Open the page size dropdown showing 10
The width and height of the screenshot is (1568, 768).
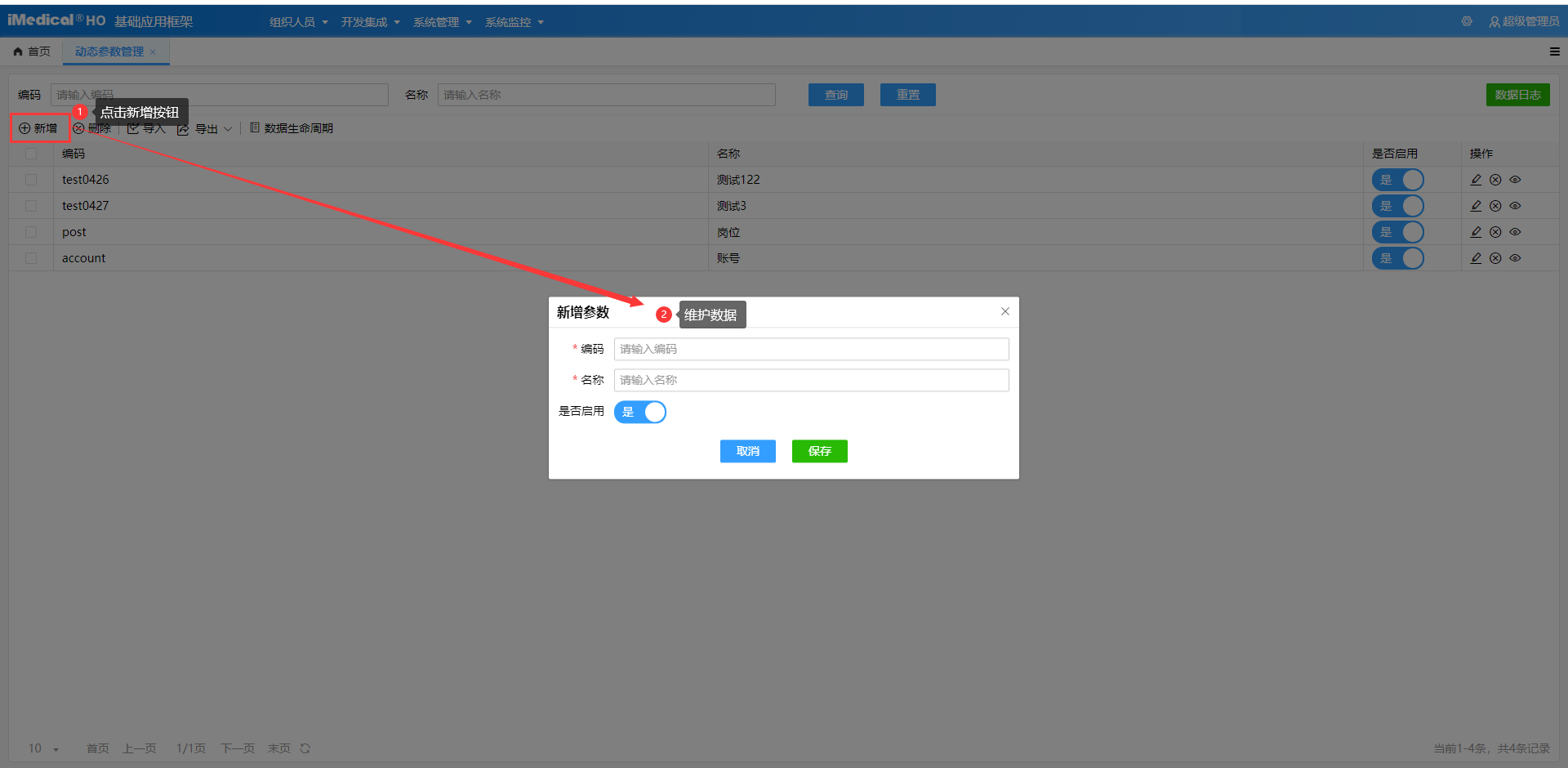44,748
